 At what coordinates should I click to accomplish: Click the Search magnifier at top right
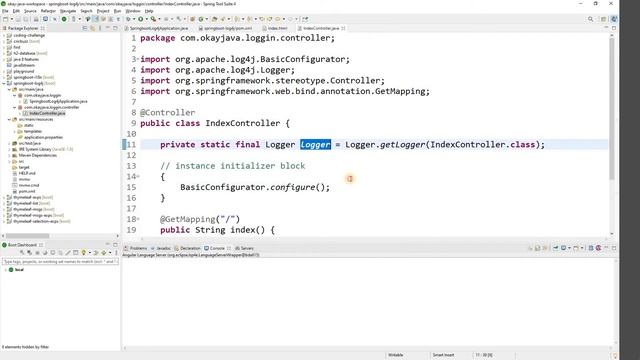click(590, 19)
